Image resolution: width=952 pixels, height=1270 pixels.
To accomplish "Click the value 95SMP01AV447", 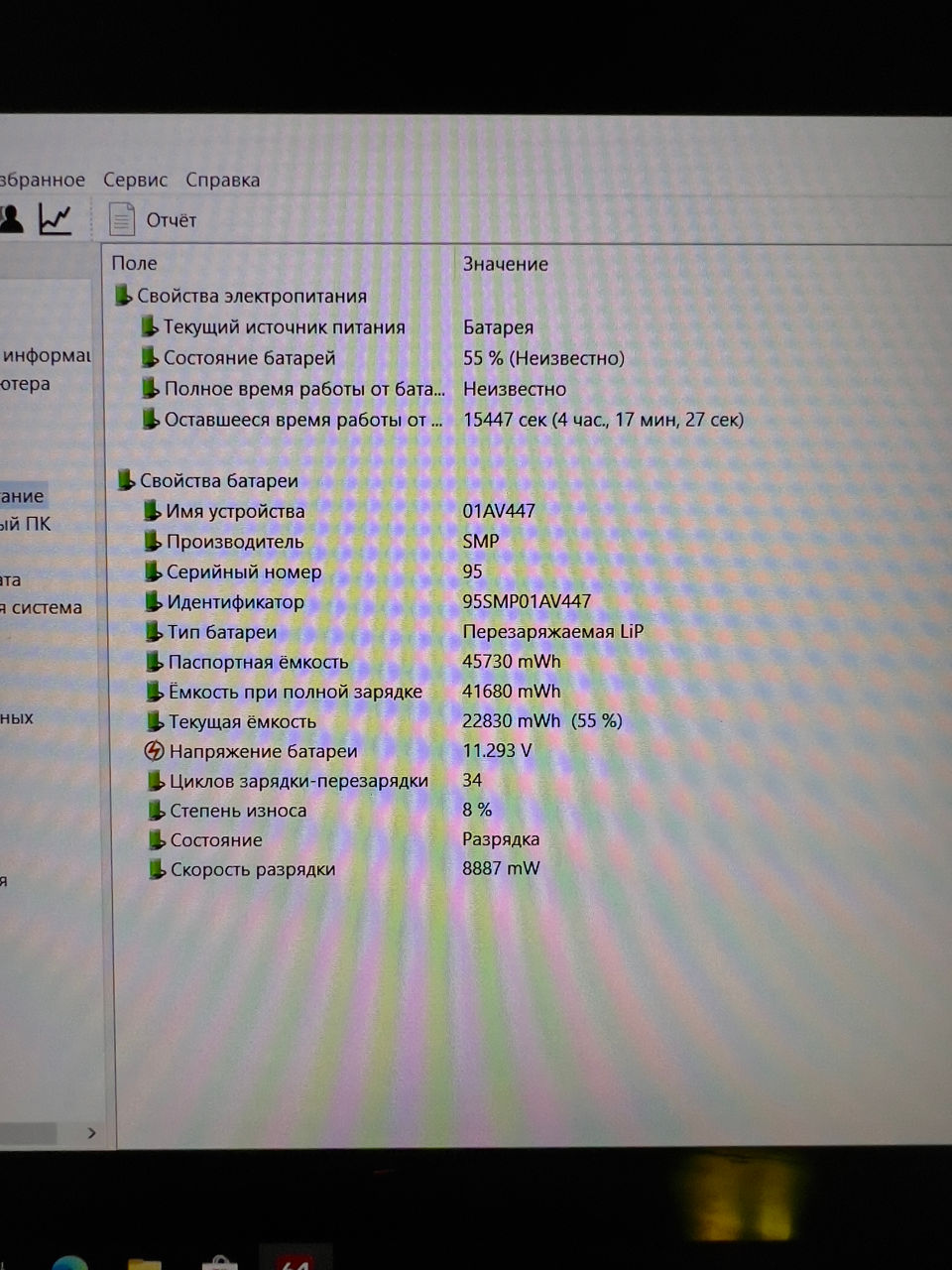I will pos(527,601).
